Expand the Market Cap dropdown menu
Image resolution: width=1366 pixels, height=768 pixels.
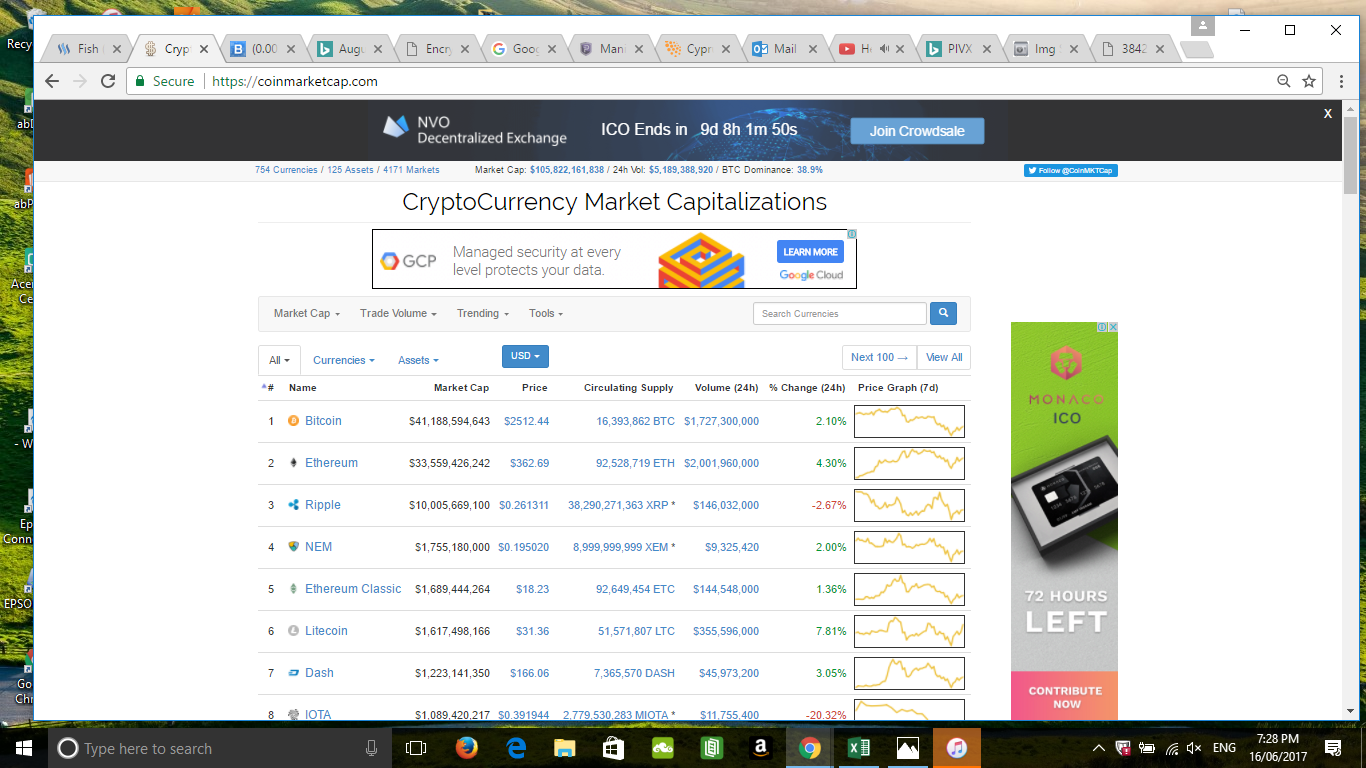click(307, 313)
